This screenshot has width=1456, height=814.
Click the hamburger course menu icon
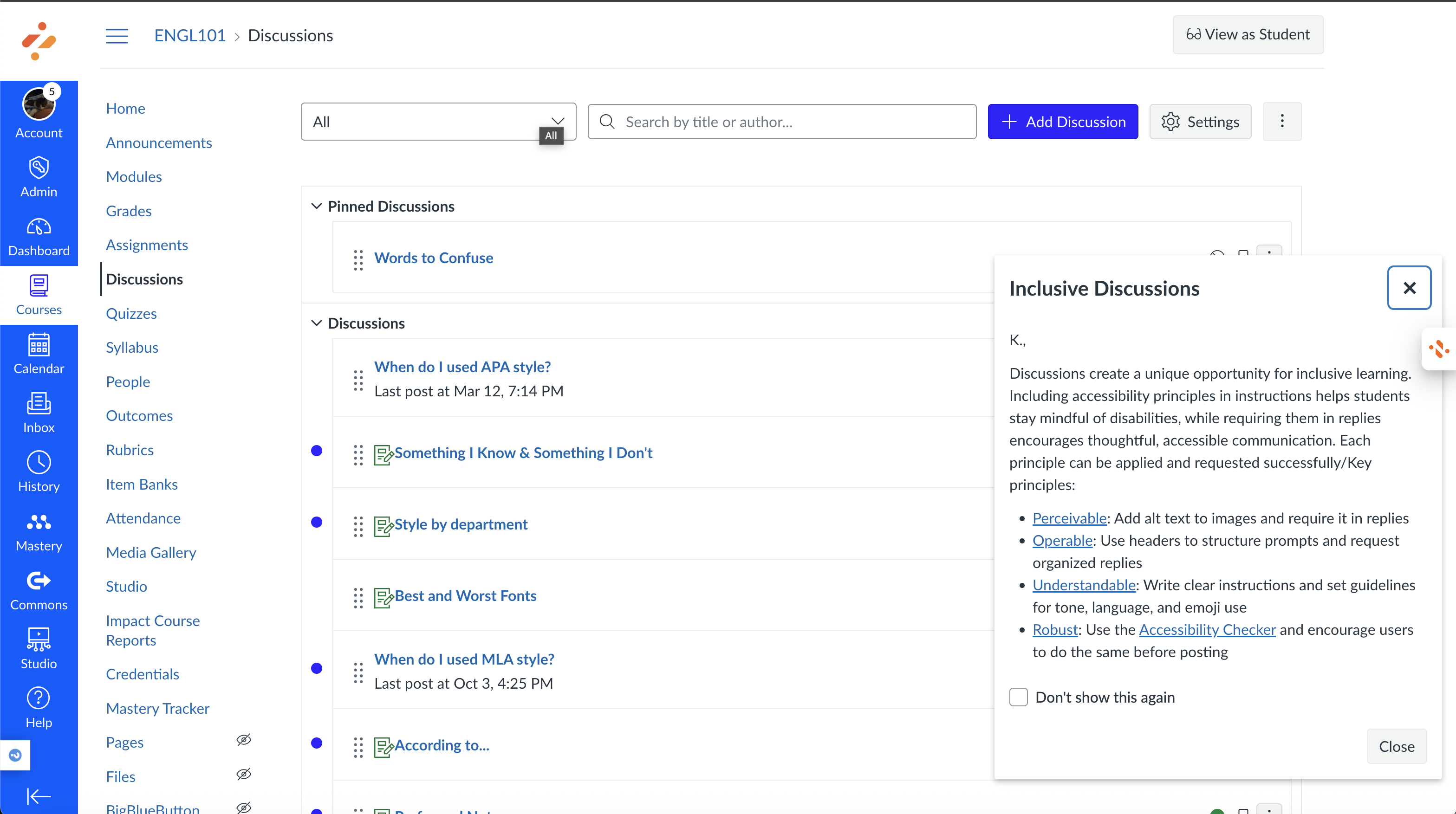117,36
